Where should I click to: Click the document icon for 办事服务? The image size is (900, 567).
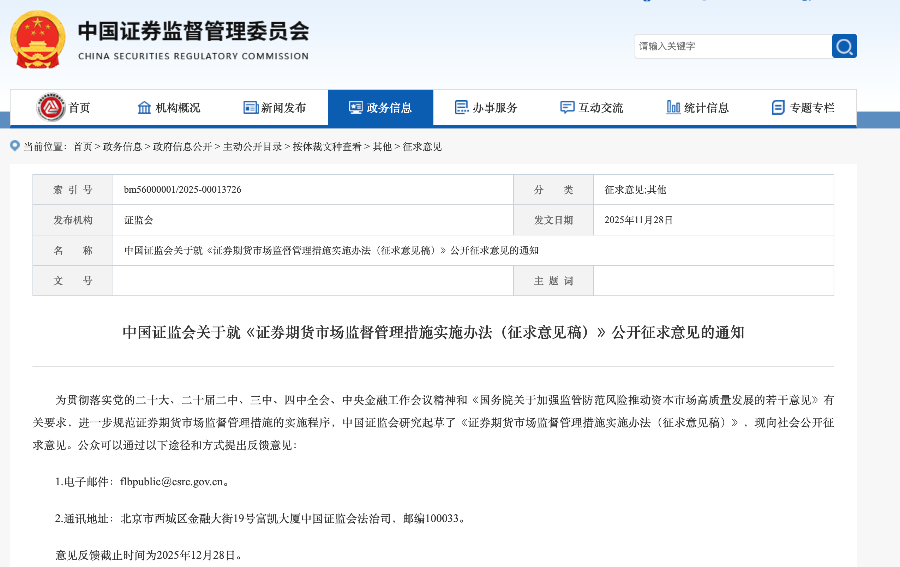pyautogui.click(x=461, y=108)
